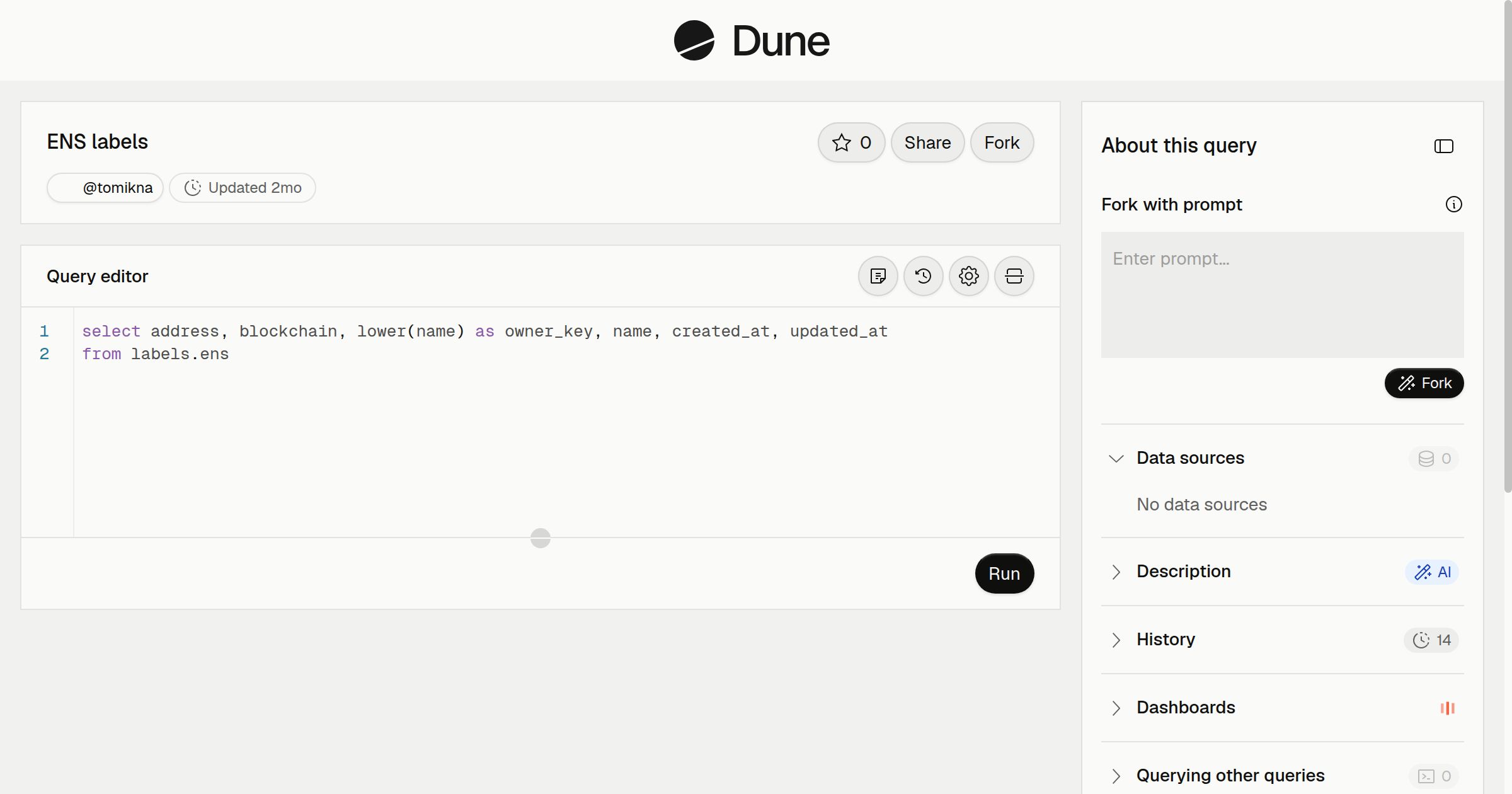Run the query
The height and width of the screenshot is (794, 1512).
[1004, 573]
